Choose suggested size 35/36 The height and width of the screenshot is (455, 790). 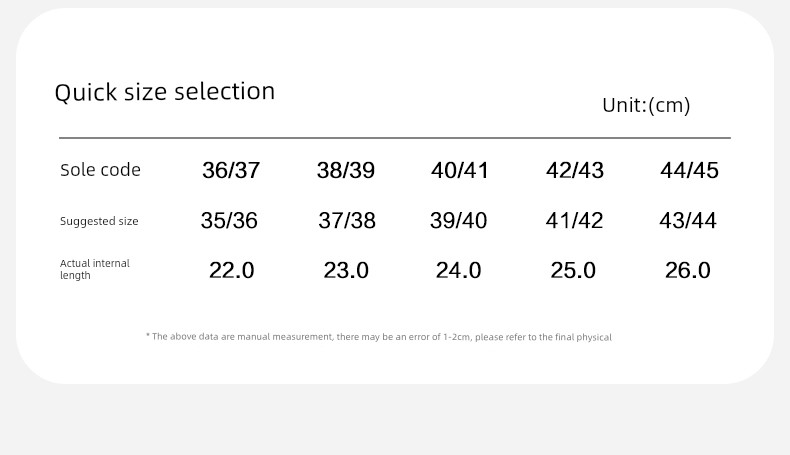click(x=229, y=221)
